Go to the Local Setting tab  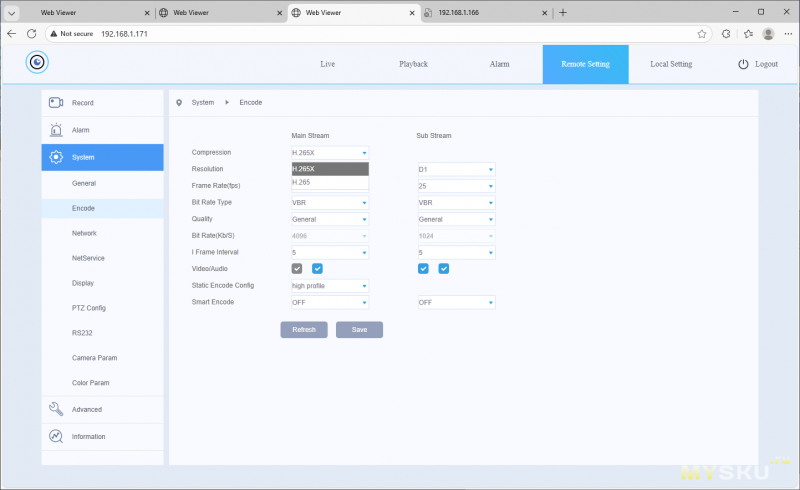pyautogui.click(x=670, y=64)
